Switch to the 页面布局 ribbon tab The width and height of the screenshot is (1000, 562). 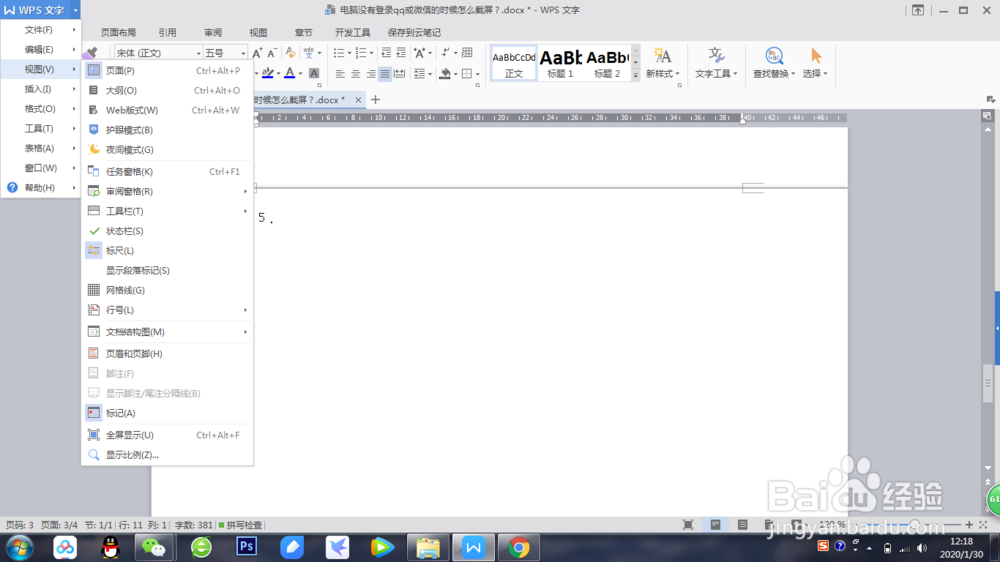(x=118, y=33)
